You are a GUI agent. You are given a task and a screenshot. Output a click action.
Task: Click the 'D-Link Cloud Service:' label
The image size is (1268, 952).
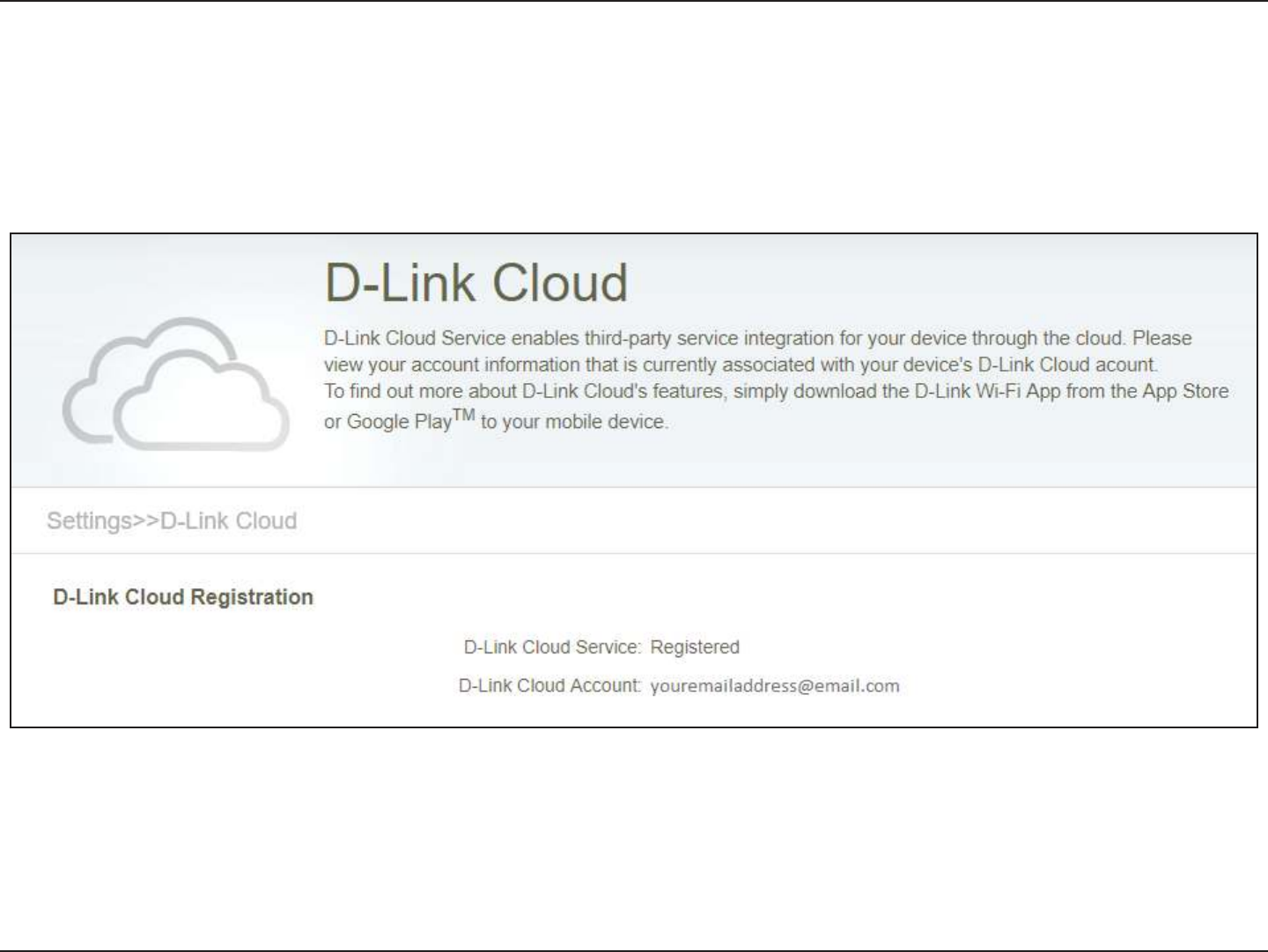(x=552, y=647)
